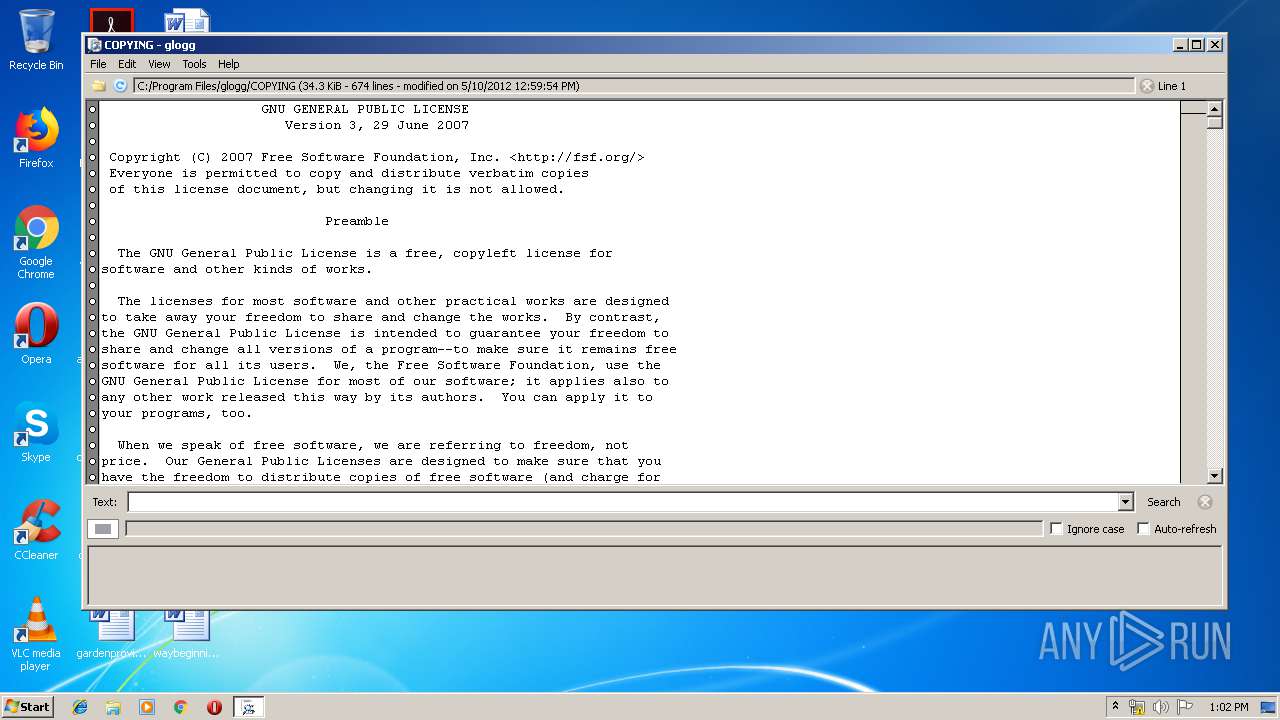
Task: Click the scroll up arrow of the log view
Action: tap(1215, 109)
